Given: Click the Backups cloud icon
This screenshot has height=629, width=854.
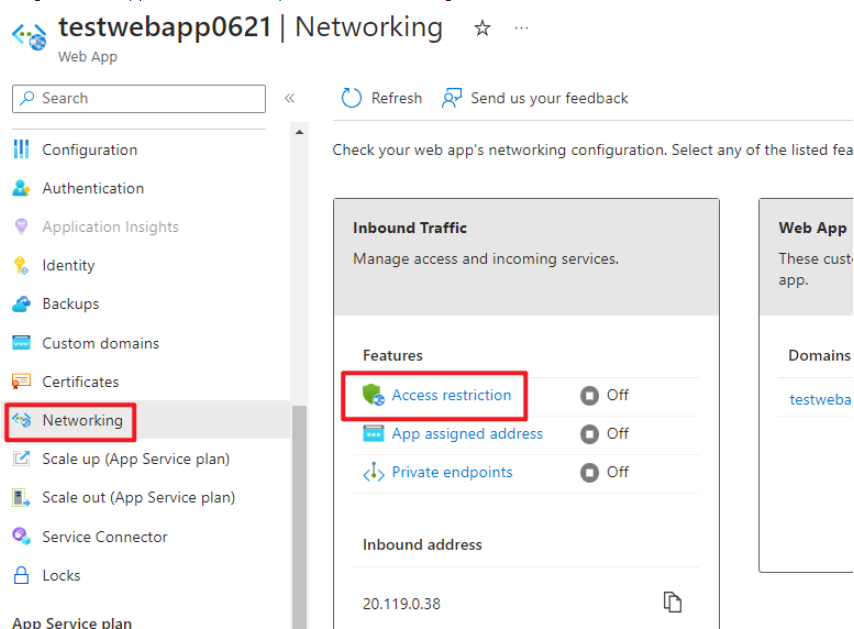Looking at the screenshot, I should pyautogui.click(x=21, y=304).
